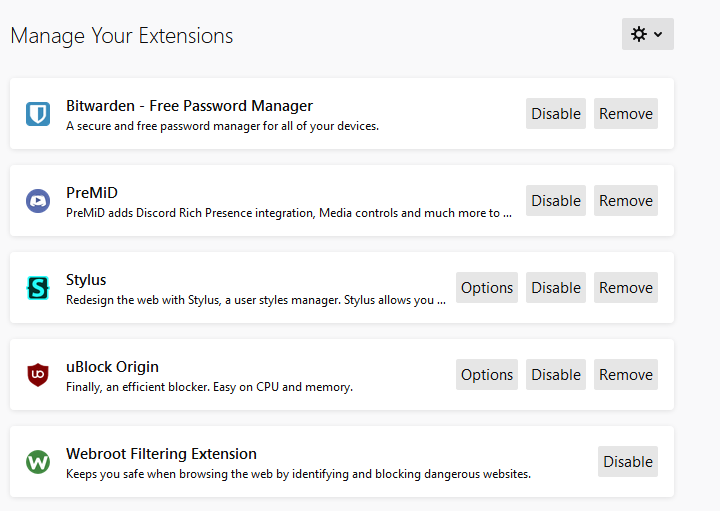Image resolution: width=720 pixels, height=511 pixels.
Task: Select the Bitwarden - Free Password Manager title
Action: click(189, 106)
